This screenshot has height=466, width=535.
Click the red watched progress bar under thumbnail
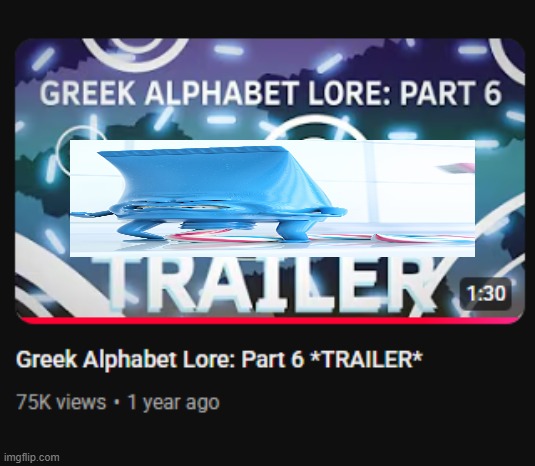point(270,321)
